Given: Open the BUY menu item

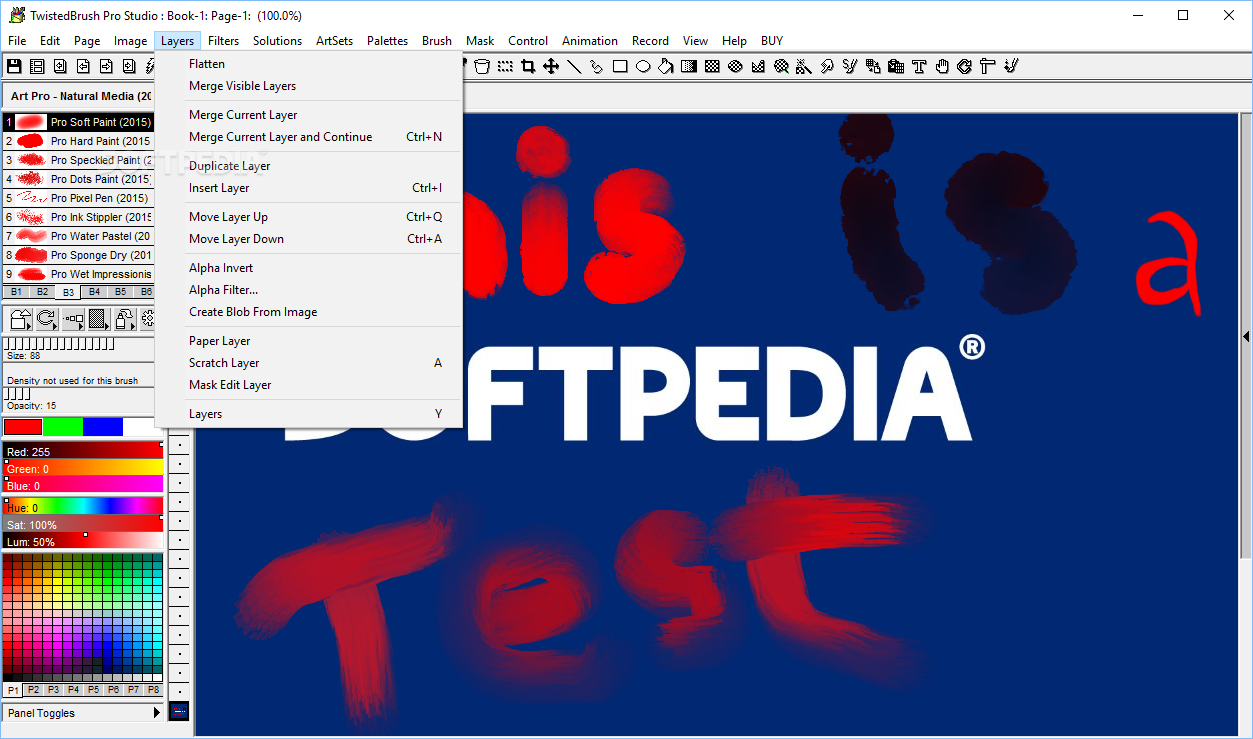Looking at the screenshot, I should 772,41.
